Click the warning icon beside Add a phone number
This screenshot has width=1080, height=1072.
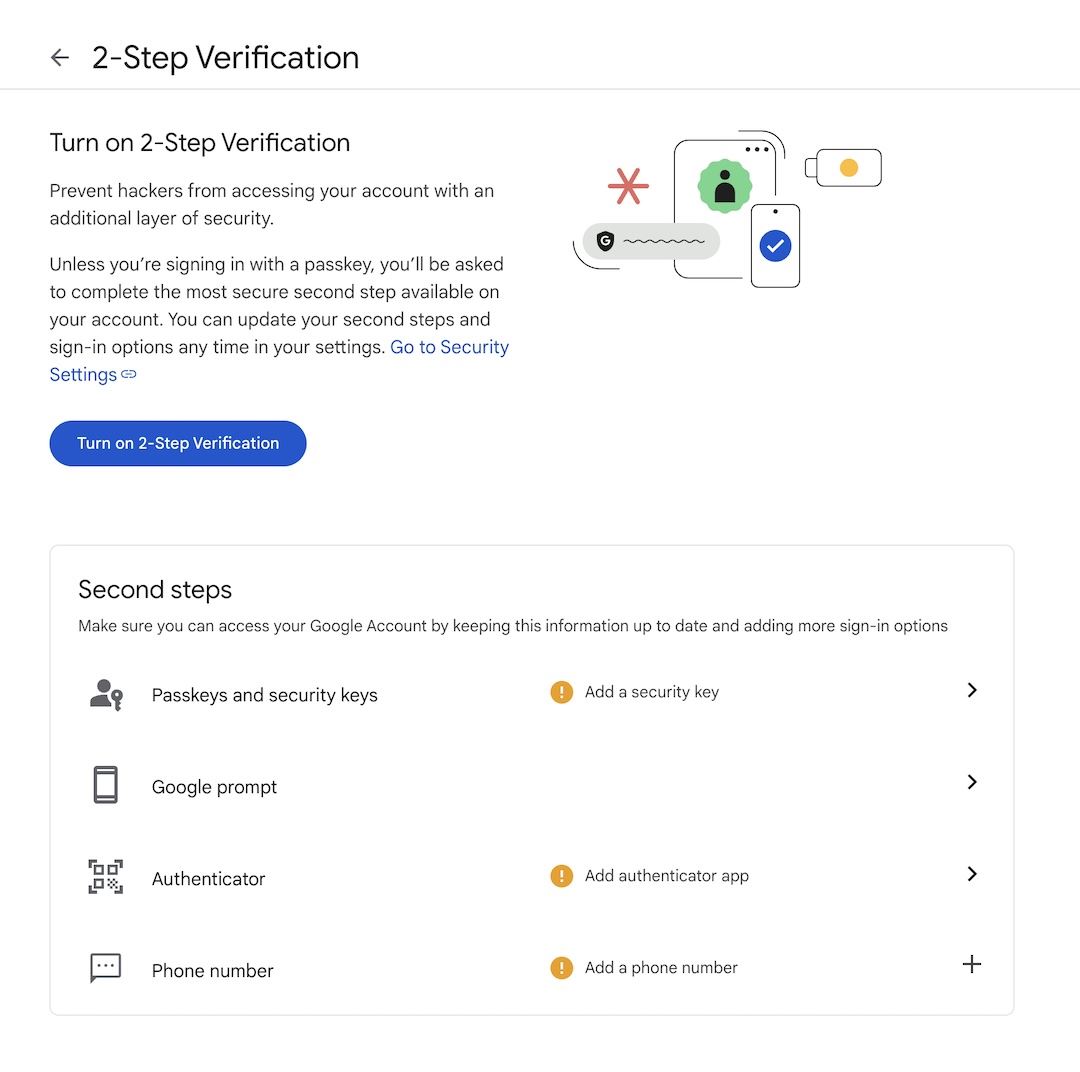562,968
